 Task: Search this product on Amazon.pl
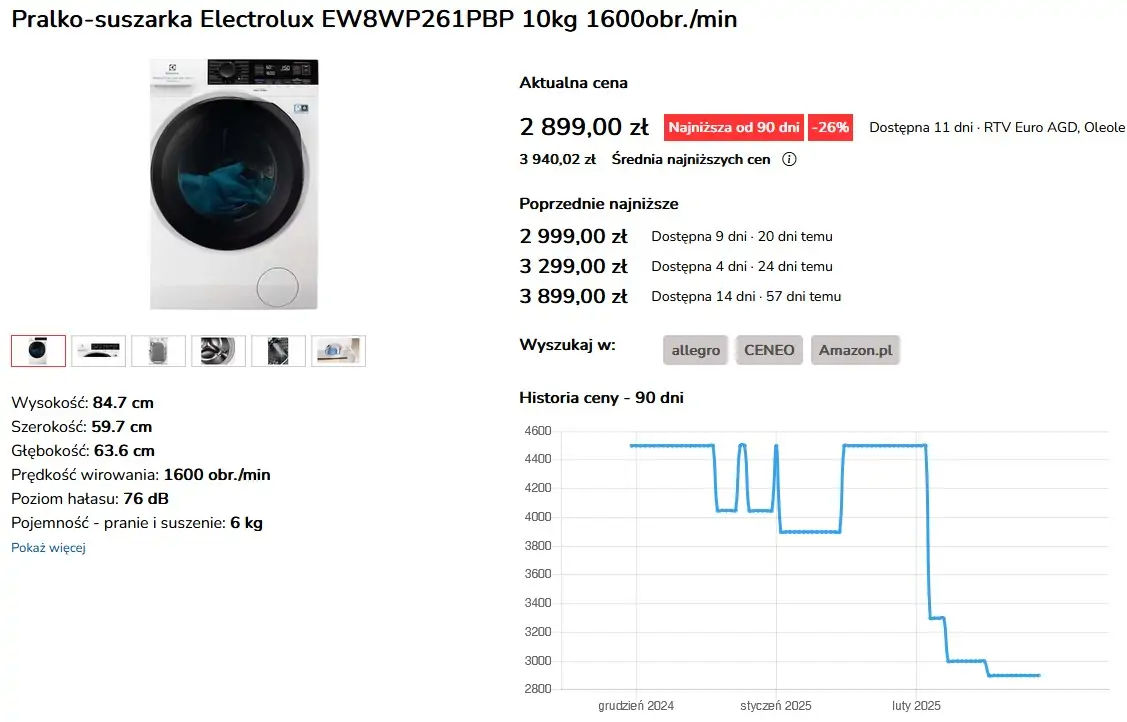pyautogui.click(x=855, y=350)
